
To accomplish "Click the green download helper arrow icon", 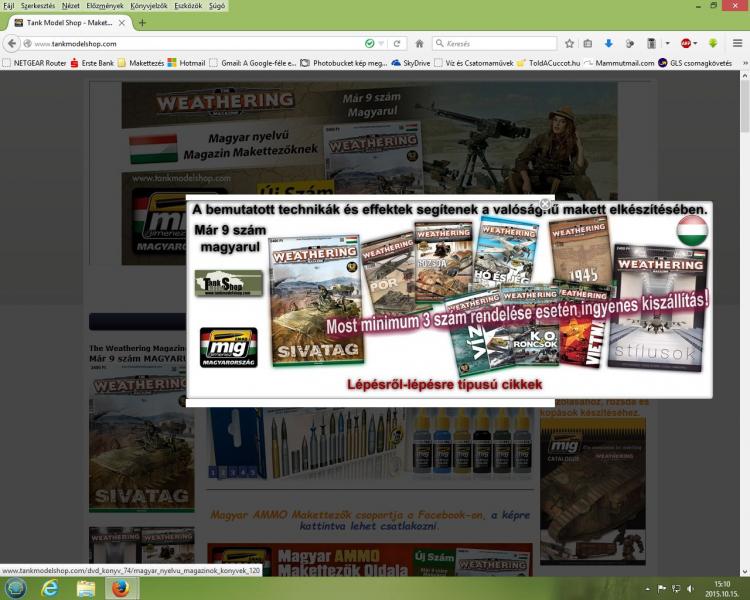I will (x=713, y=44).
